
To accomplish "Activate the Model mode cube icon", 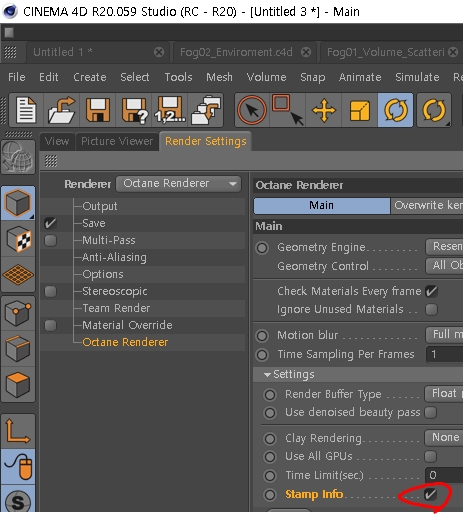I will coord(18,203).
